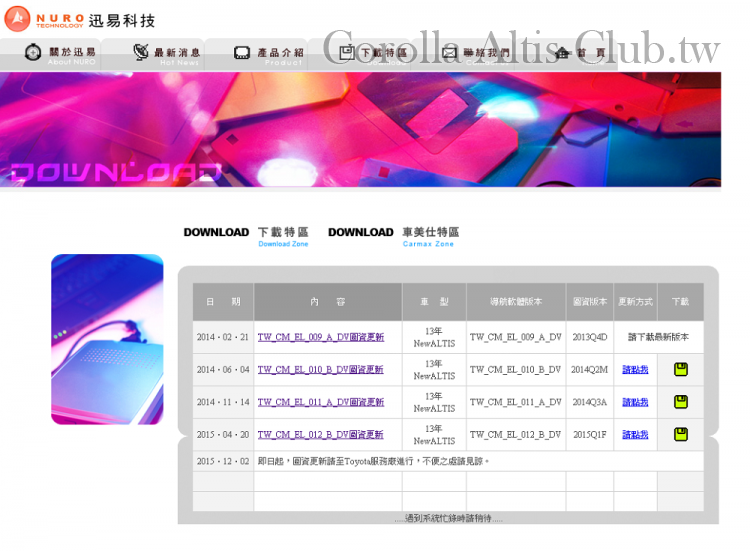Click the monitor icon for Product
Screen dimensions: 750x551
[x=242, y=53]
